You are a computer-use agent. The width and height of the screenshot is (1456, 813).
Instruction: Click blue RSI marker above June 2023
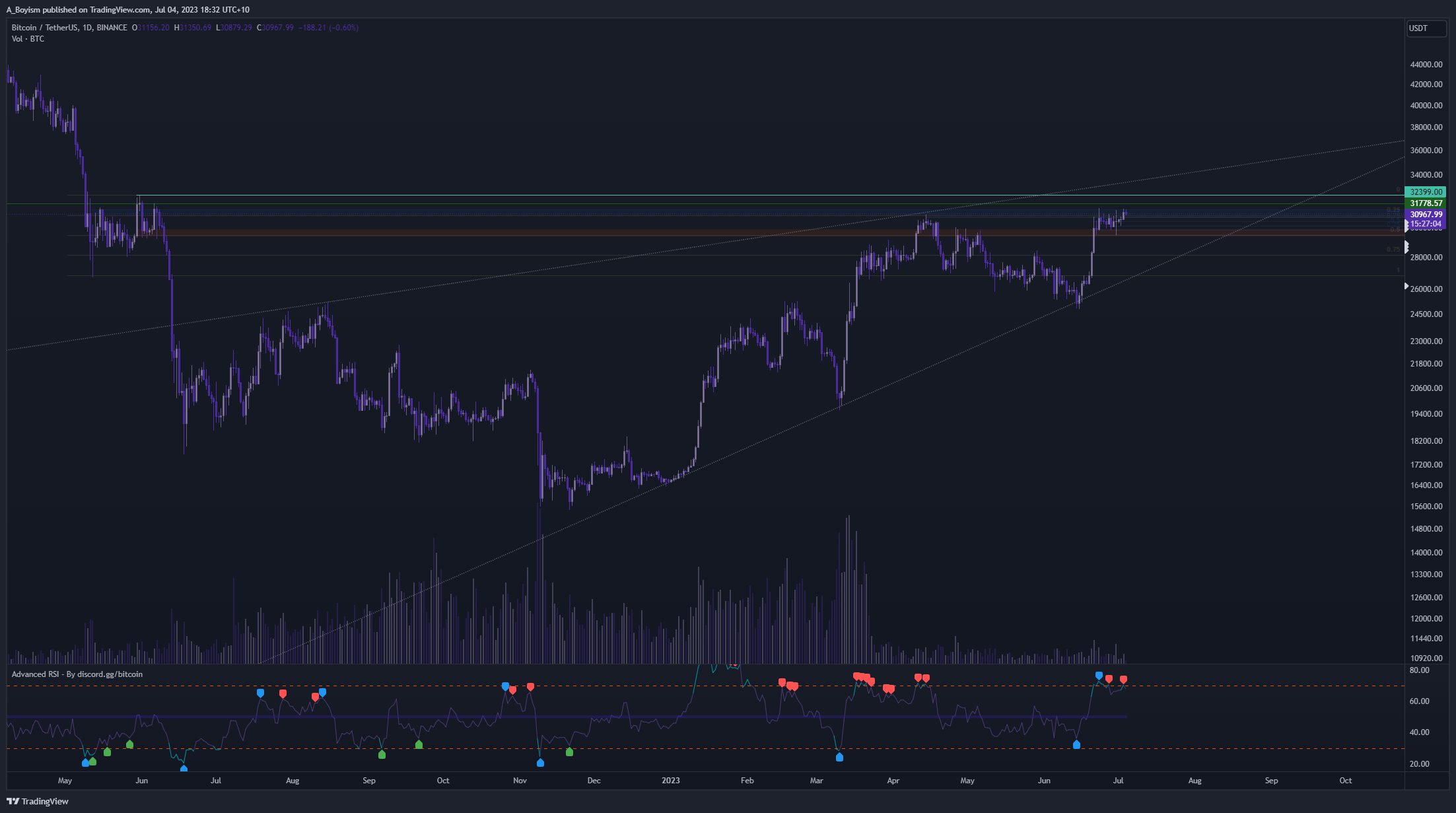pyautogui.click(x=1099, y=676)
